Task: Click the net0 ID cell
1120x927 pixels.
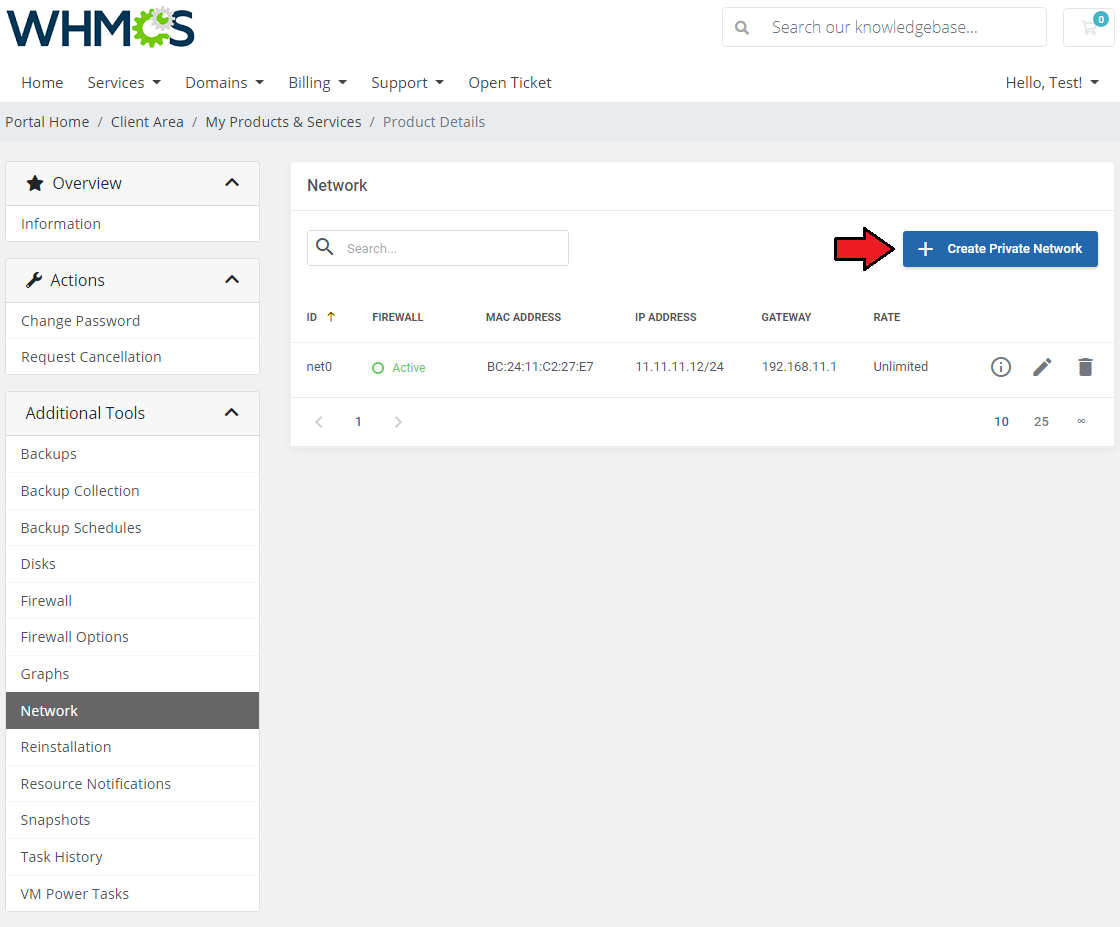Action: pyautogui.click(x=319, y=367)
